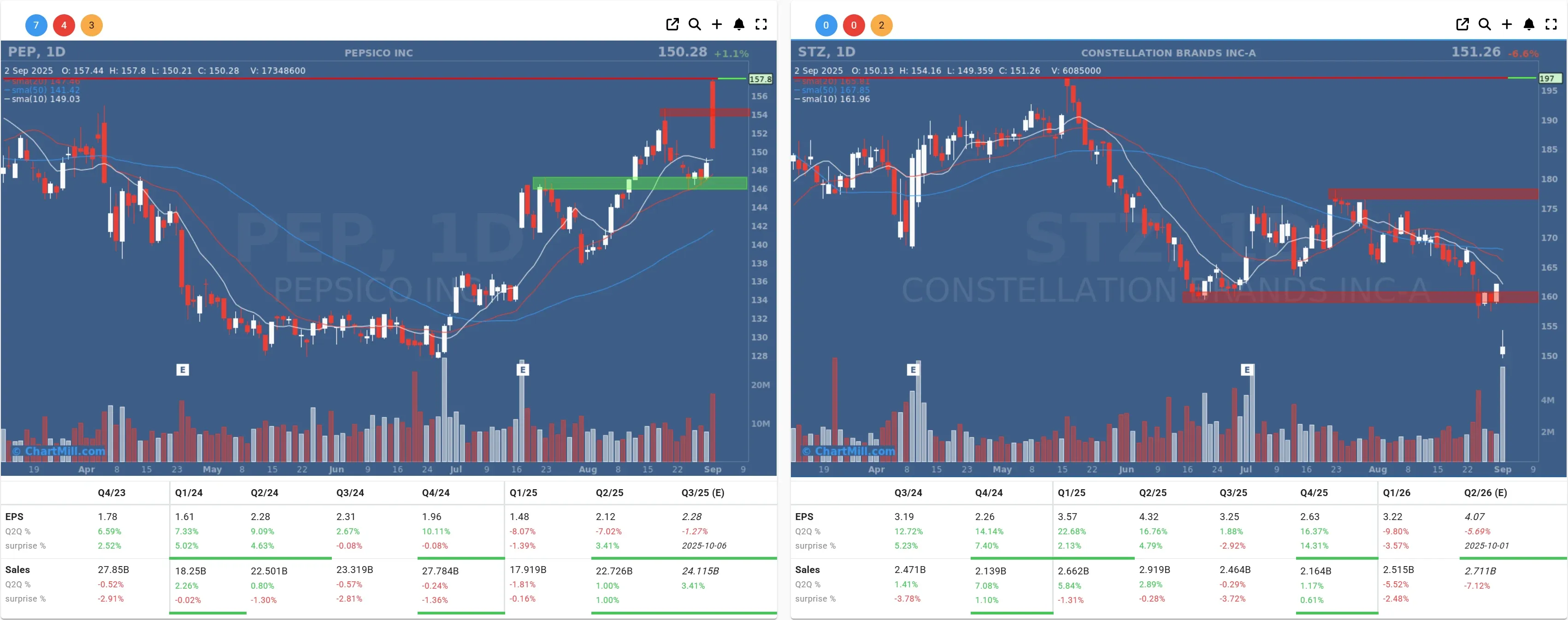
Task: Click the 14.31% surprise value in STZ table
Action: pos(1314,546)
